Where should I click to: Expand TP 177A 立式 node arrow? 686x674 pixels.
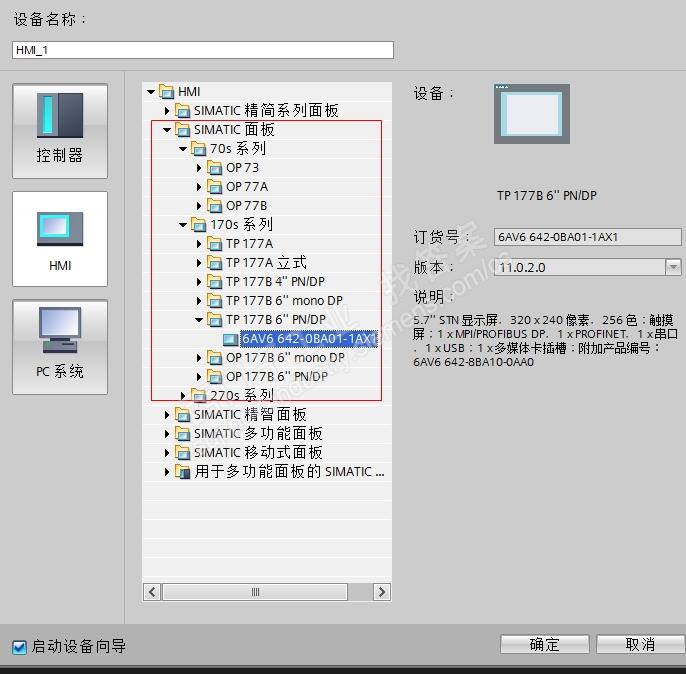[x=199, y=263]
